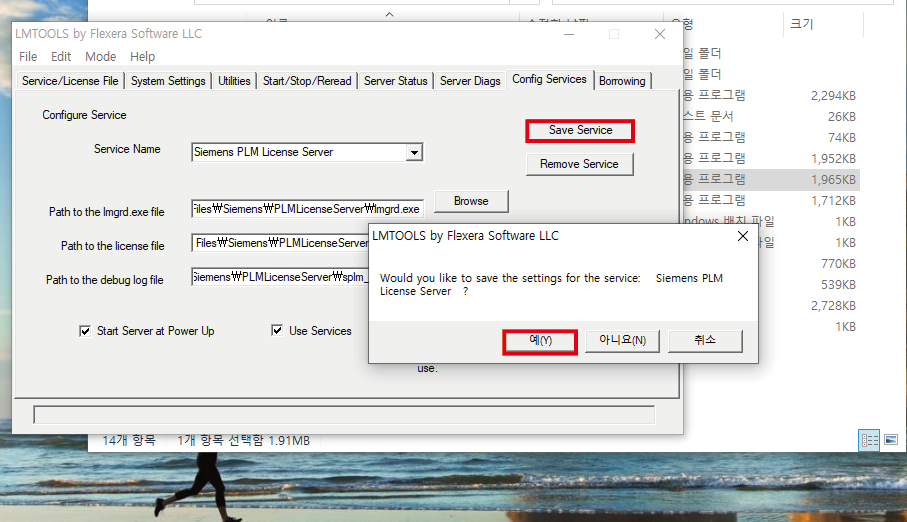Click the Save Service button

point(580,130)
